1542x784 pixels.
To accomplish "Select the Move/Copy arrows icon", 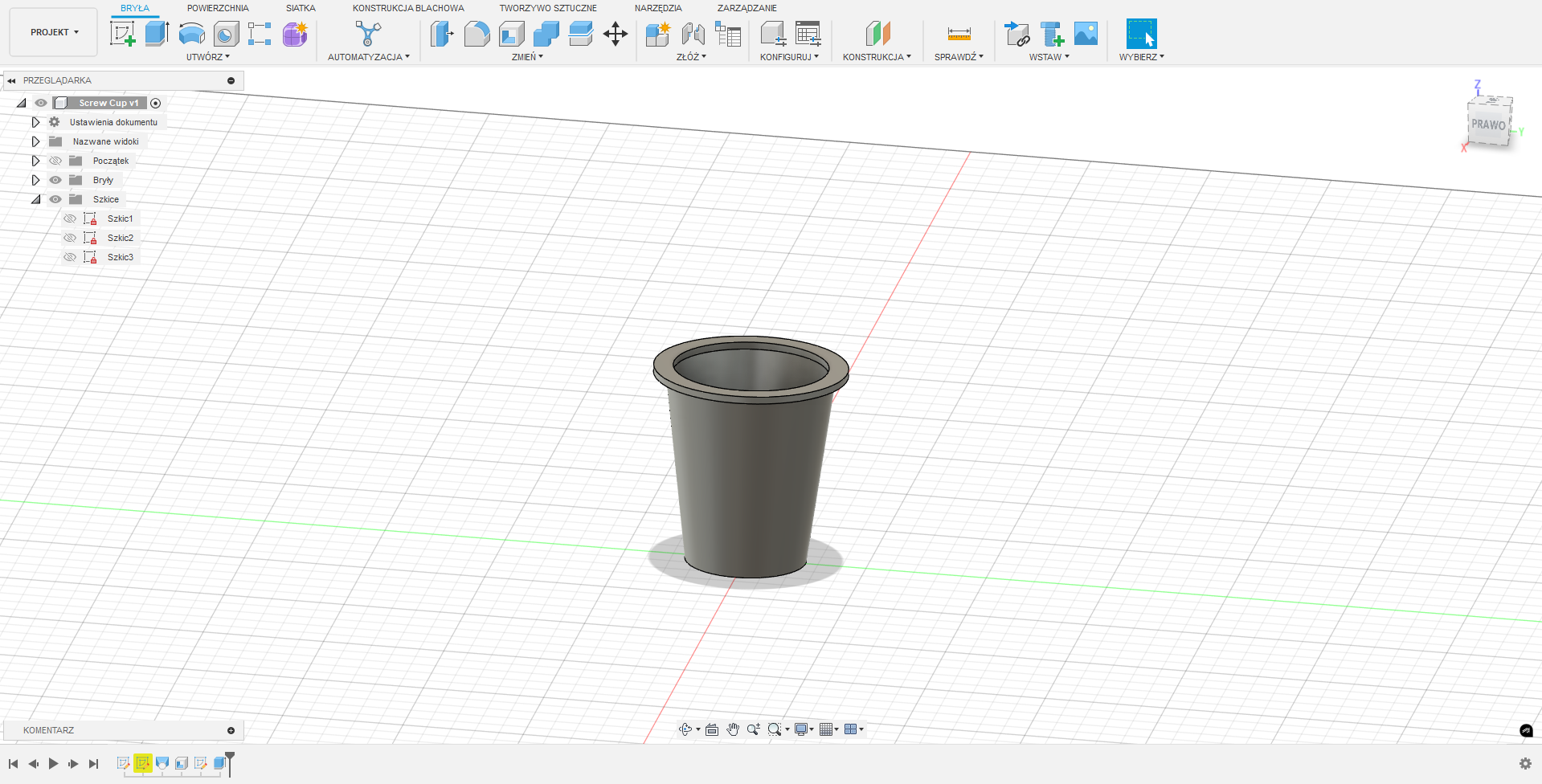I will point(615,34).
